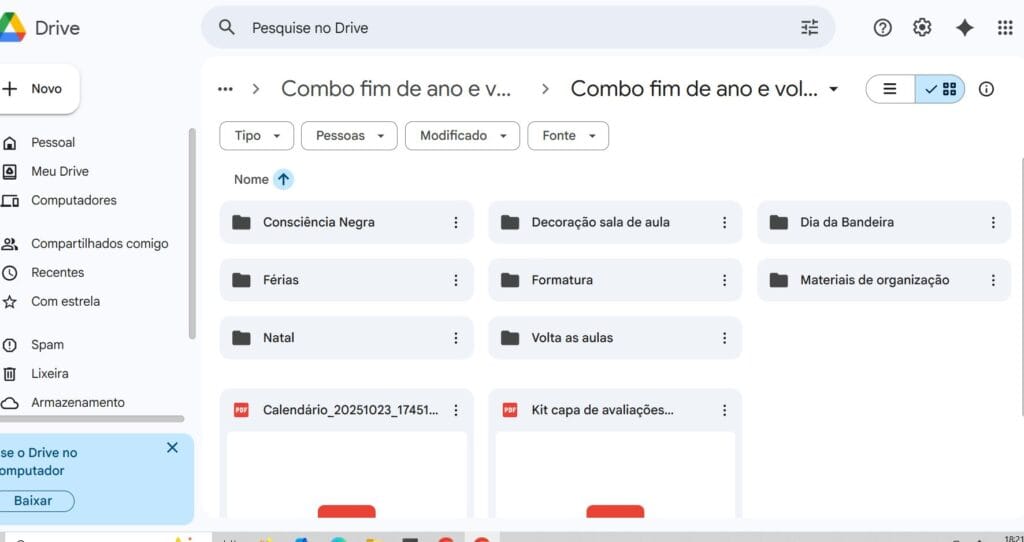This screenshot has width=1024, height=542.
Task: Open the Gemini sparkle icon
Action: 964,28
